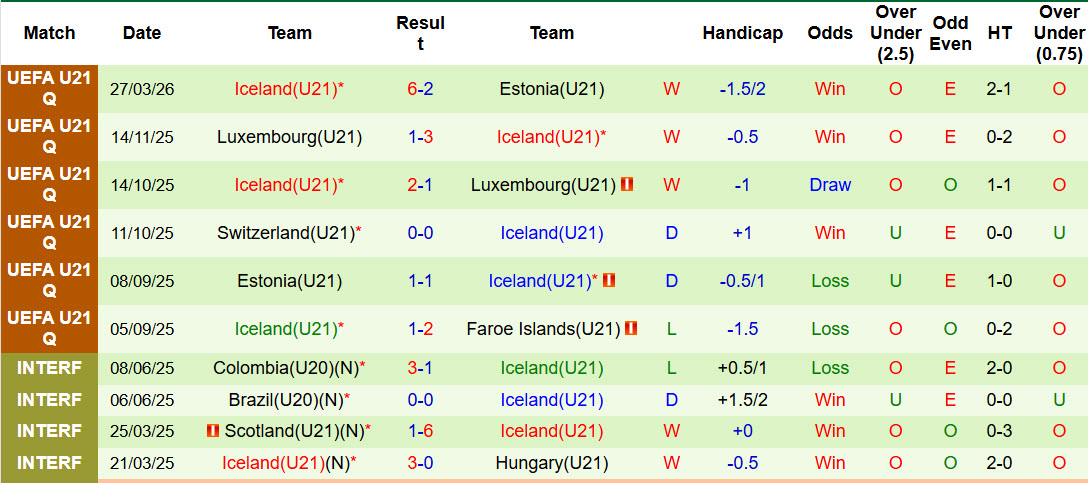Screen dimensions: 1088x483
Task: Click red card icon before Scotland(U21)(N)
Action: pyautogui.click(x=212, y=431)
